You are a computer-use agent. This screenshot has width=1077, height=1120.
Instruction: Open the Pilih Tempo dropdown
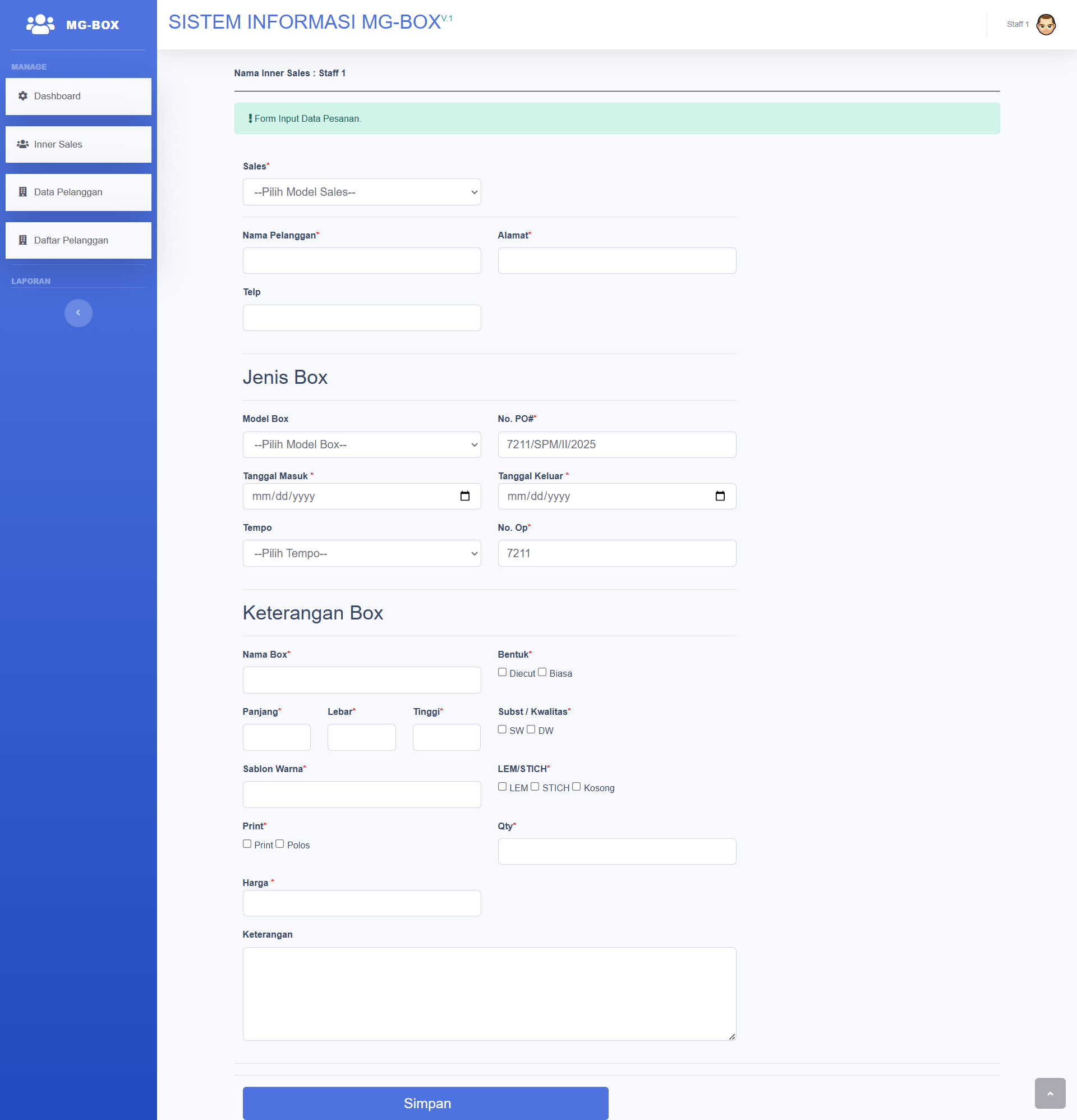[x=361, y=553]
